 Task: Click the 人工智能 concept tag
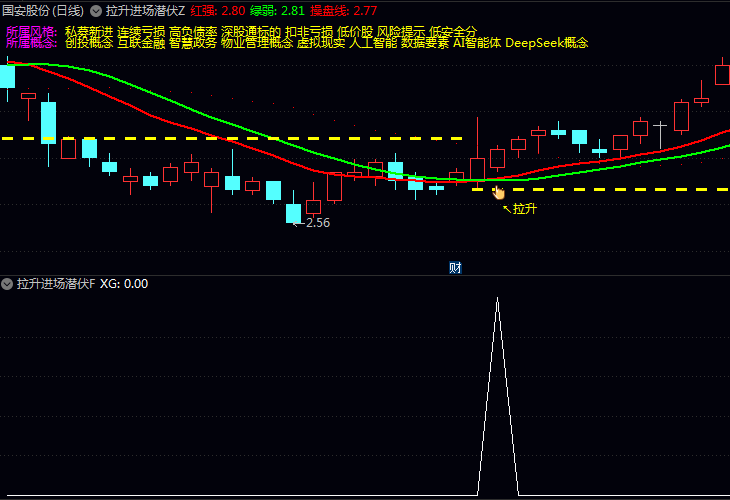[373, 43]
